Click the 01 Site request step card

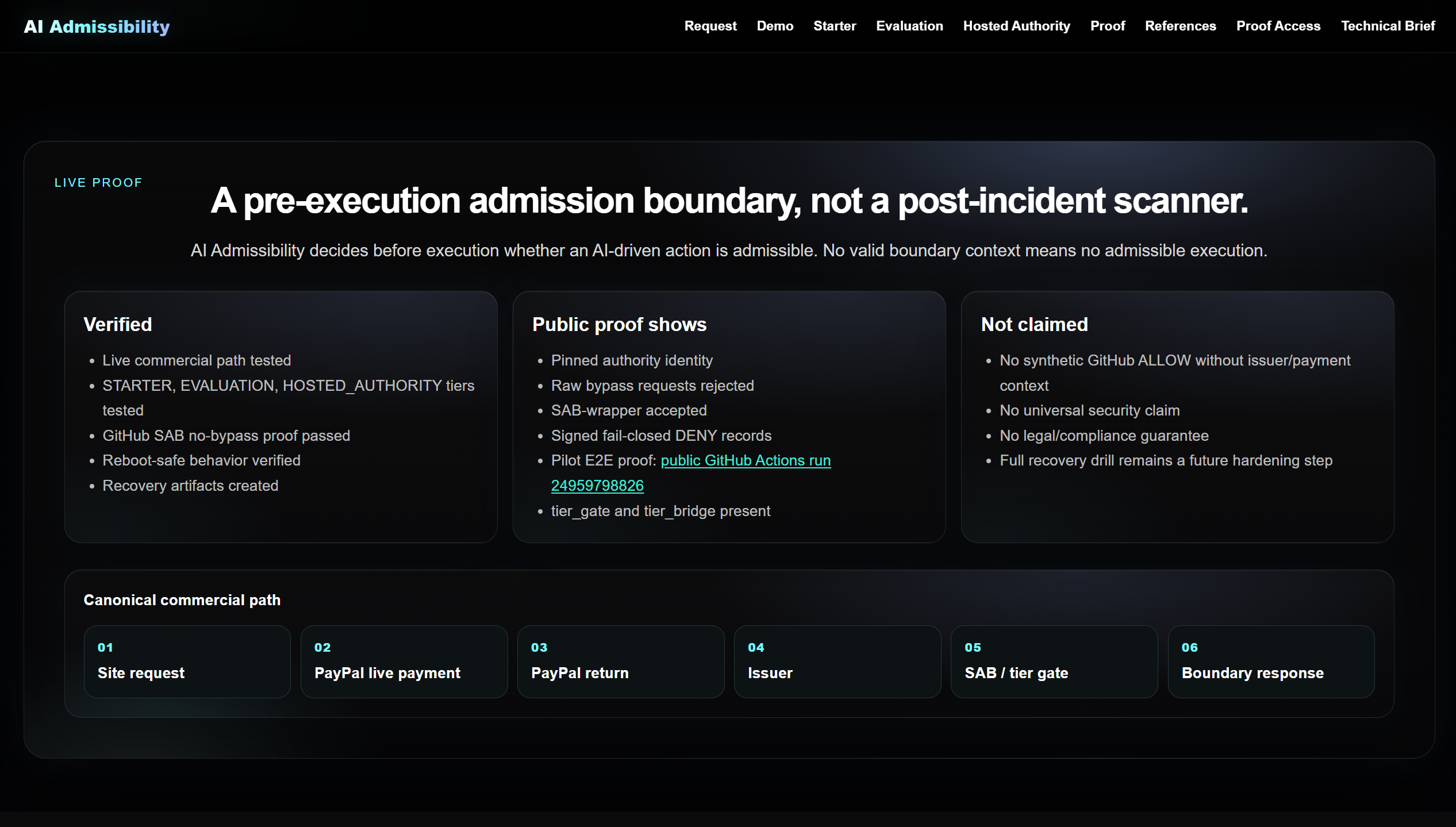tap(187, 661)
